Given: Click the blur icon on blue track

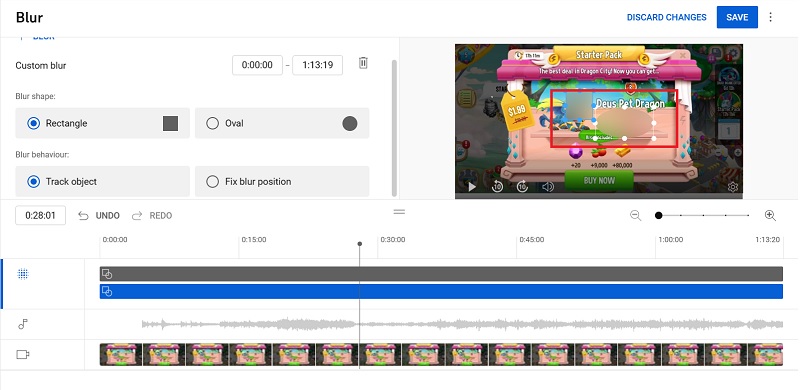Looking at the screenshot, I should [x=107, y=291].
